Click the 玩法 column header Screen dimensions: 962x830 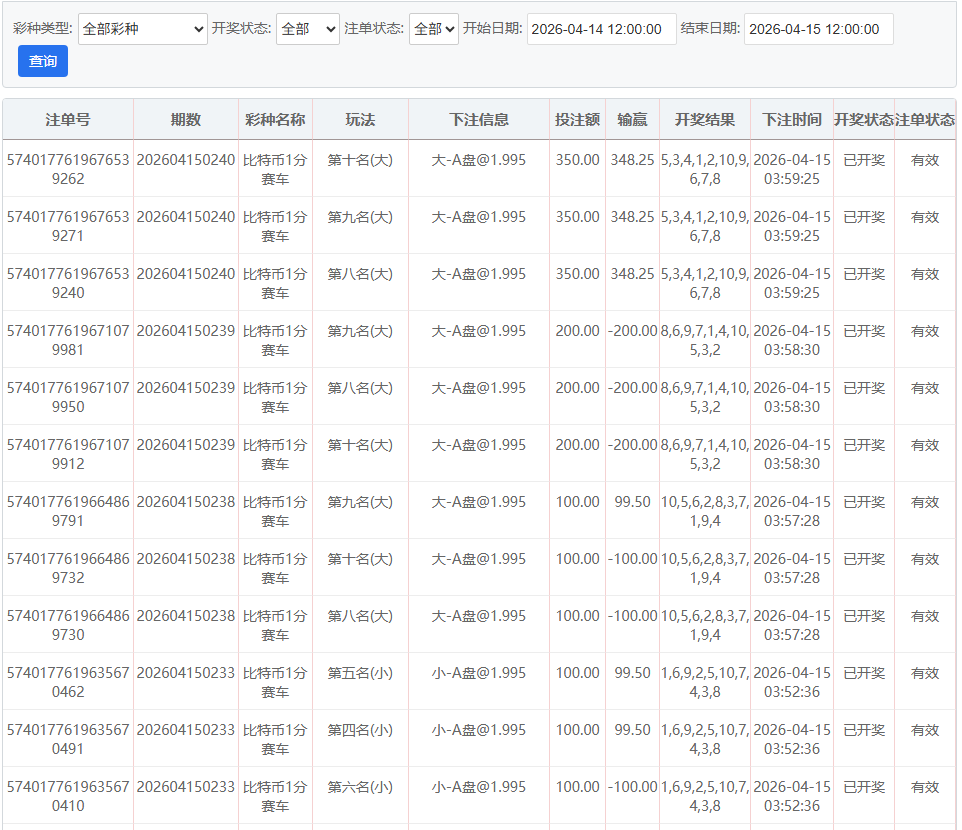click(360, 119)
